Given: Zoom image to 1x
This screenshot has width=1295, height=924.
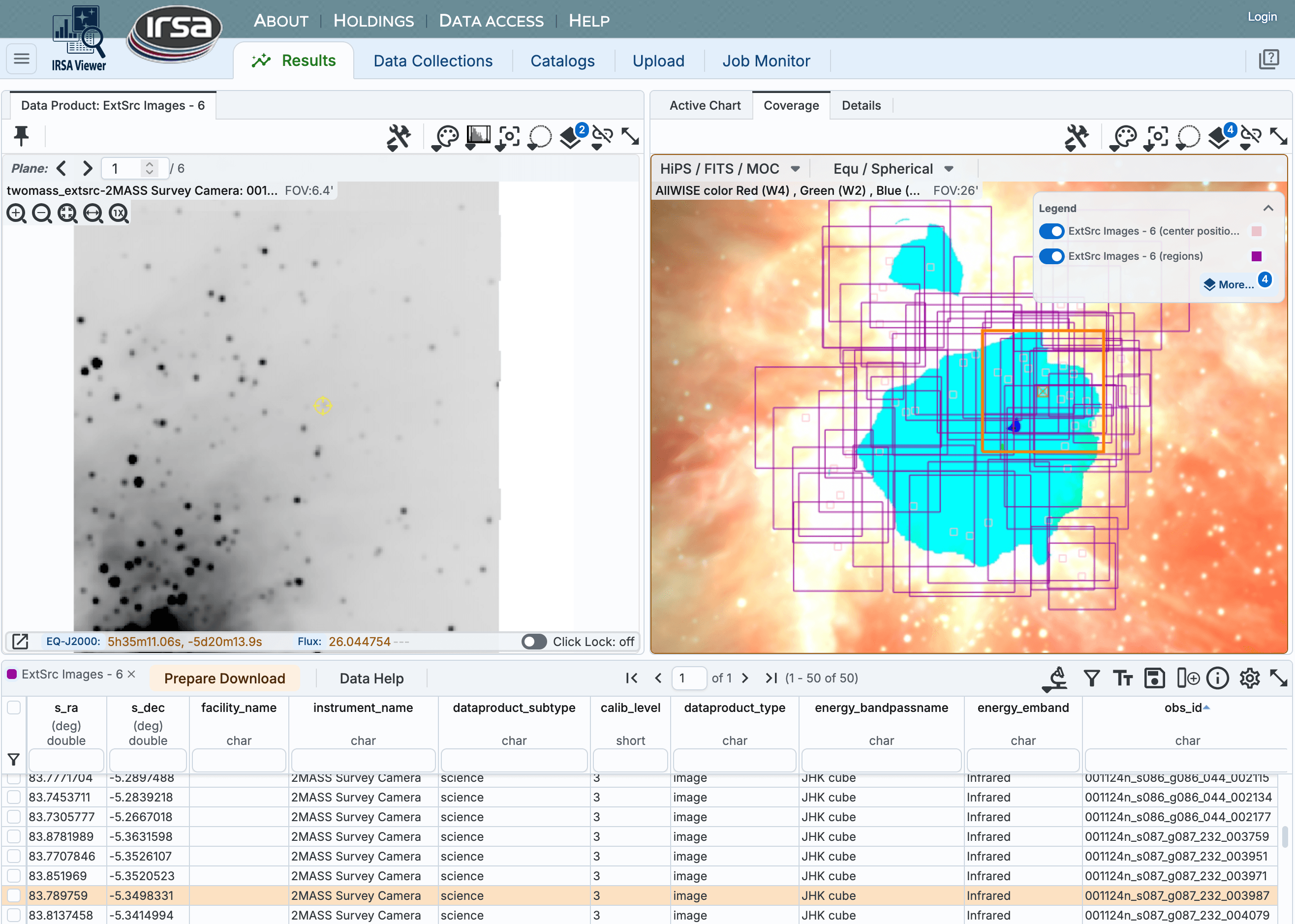Looking at the screenshot, I should tap(119, 214).
